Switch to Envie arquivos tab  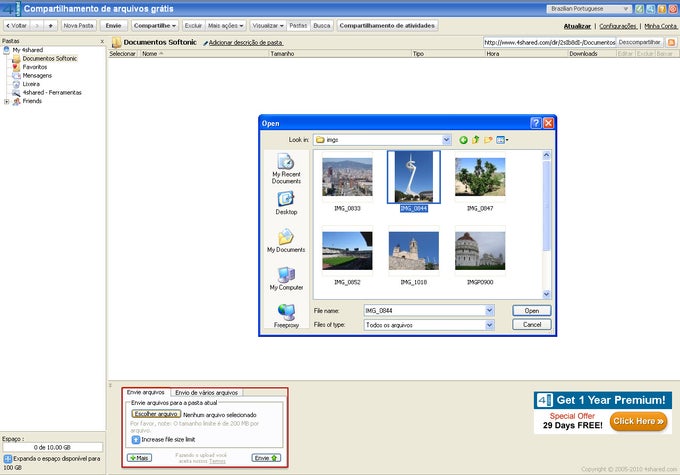(x=145, y=392)
